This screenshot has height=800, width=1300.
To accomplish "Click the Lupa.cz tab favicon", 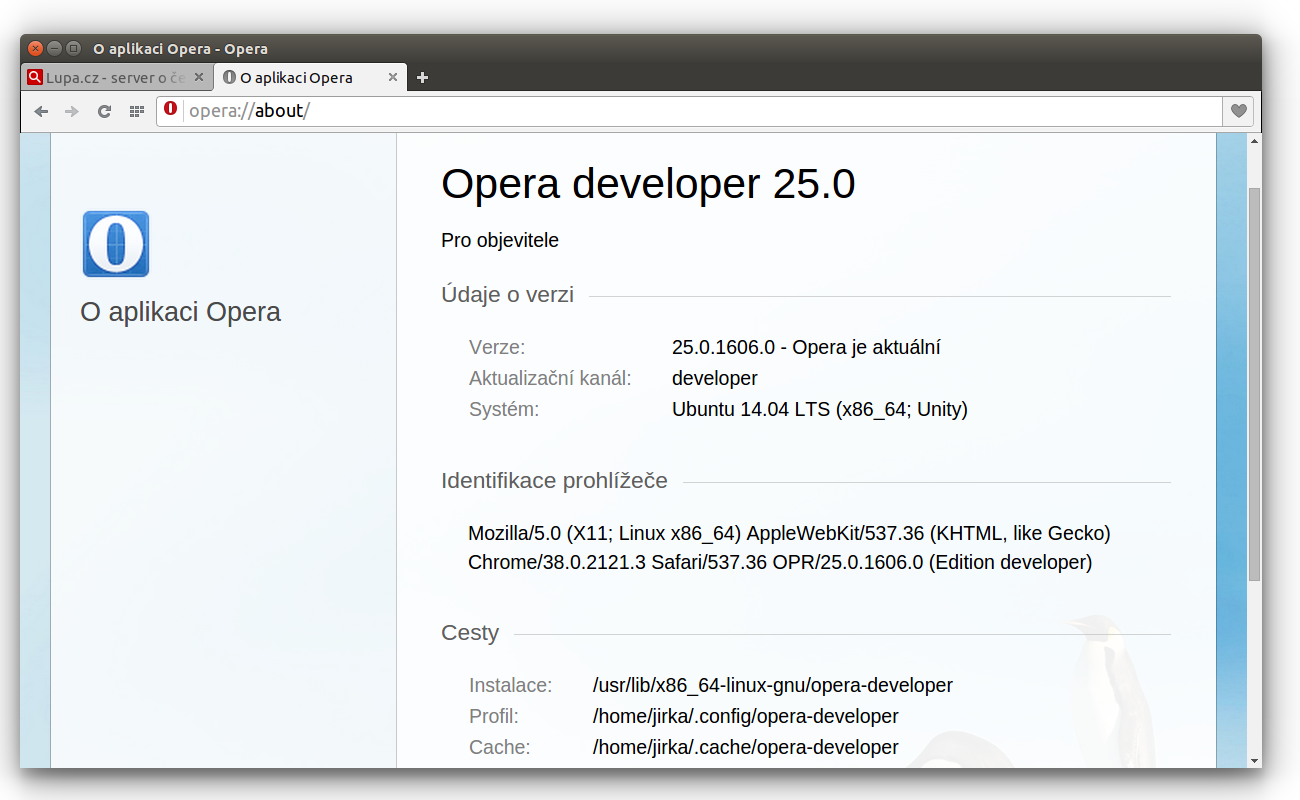I will [x=35, y=78].
